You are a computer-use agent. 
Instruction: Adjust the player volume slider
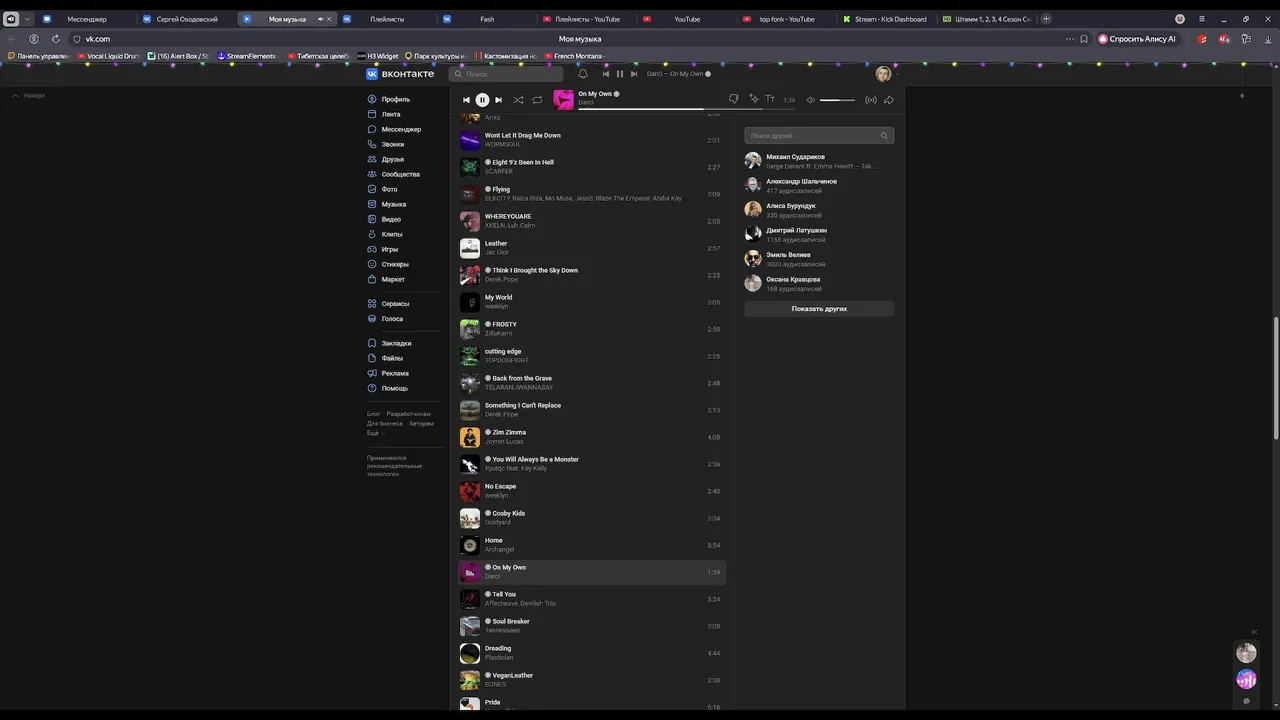pos(837,100)
